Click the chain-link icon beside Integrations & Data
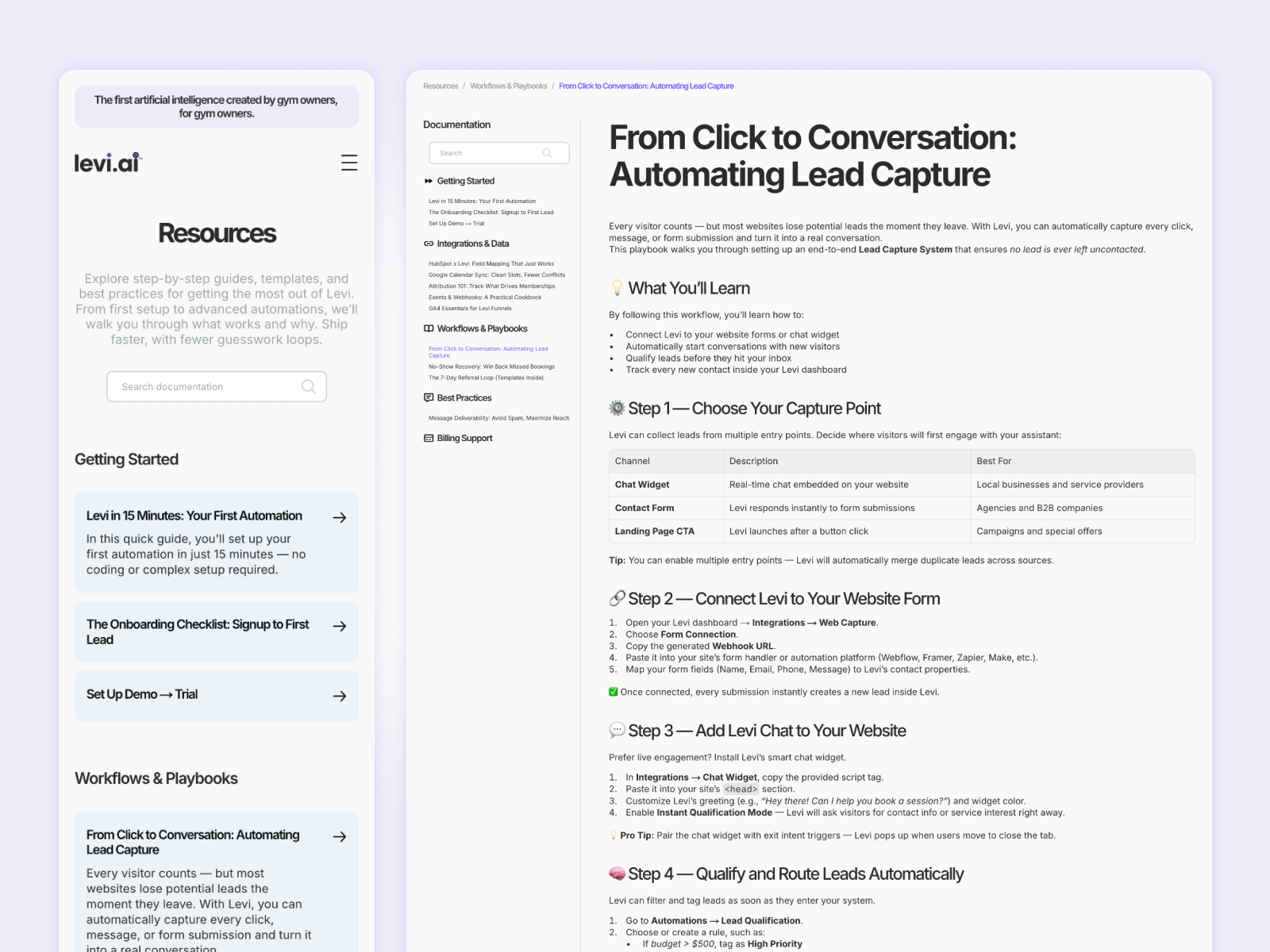Viewport: 1270px width, 952px height. tap(429, 244)
